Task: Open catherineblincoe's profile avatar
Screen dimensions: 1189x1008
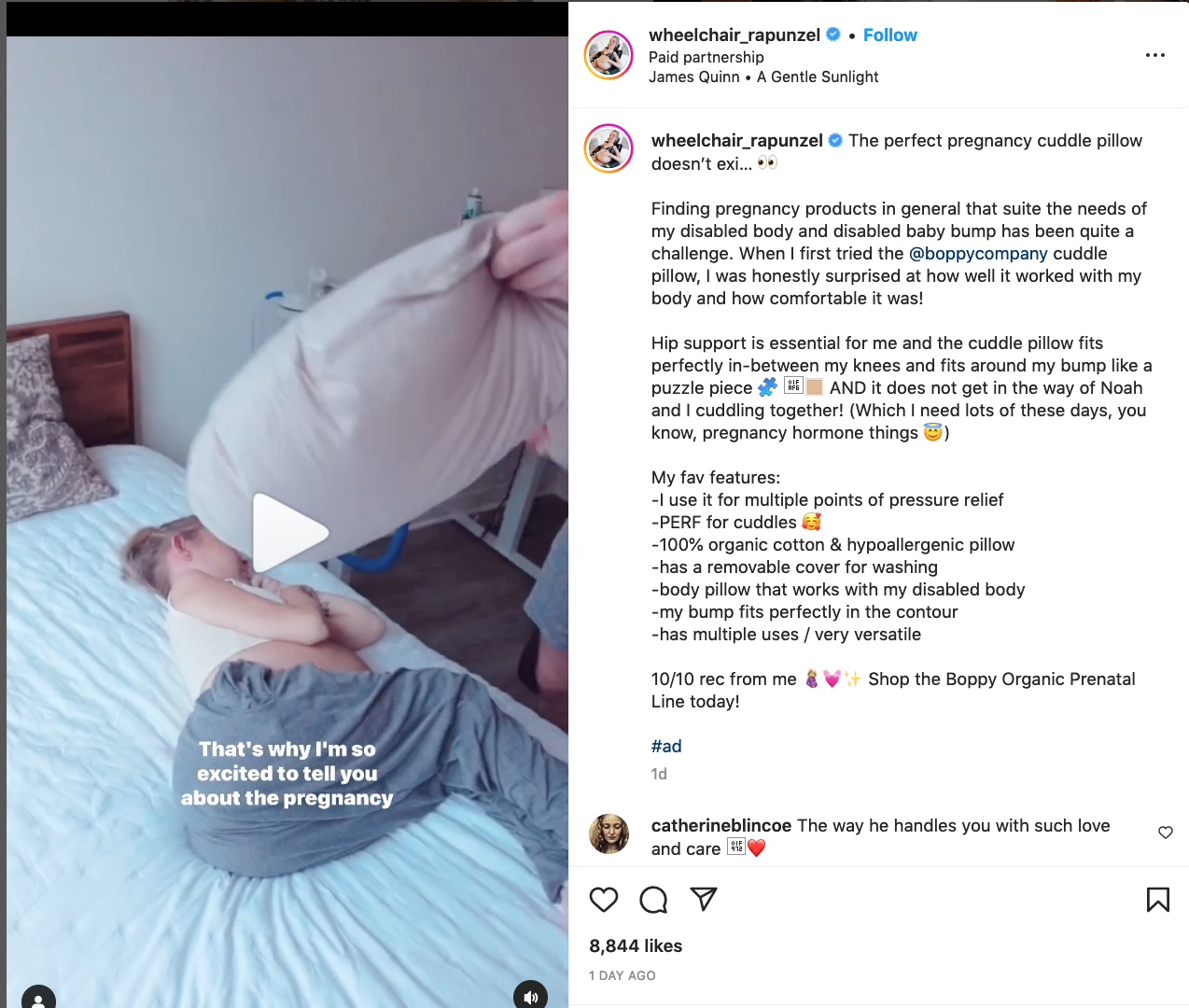Action: coord(608,833)
